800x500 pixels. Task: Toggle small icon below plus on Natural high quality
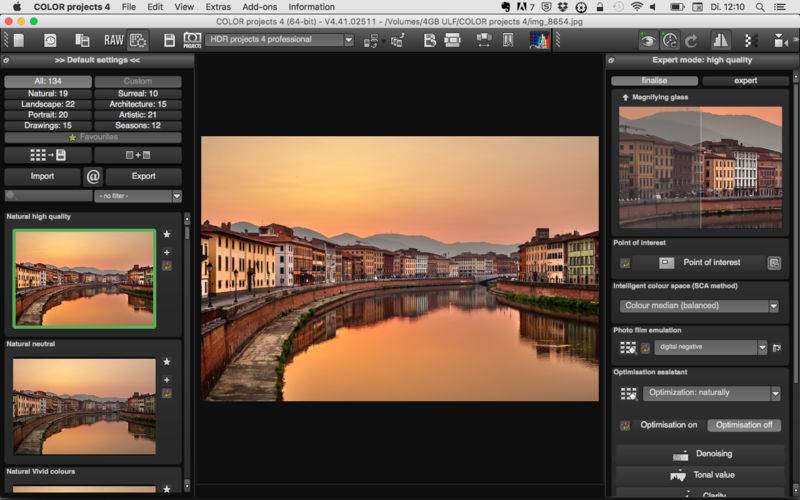(x=166, y=266)
